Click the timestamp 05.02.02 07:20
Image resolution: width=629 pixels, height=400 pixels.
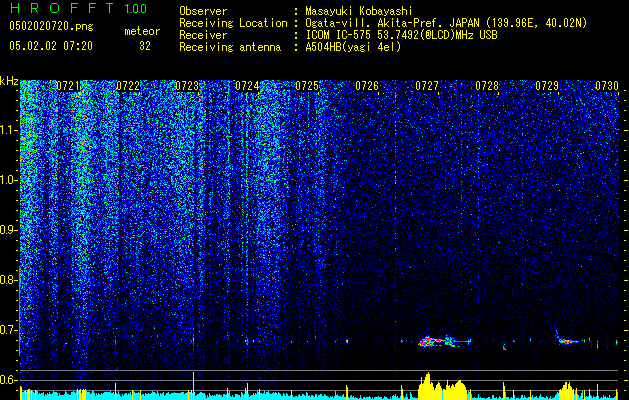point(51,46)
